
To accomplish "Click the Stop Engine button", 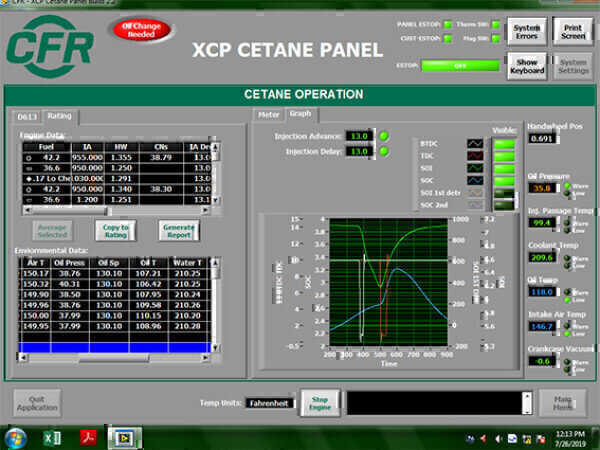I will click(x=320, y=403).
